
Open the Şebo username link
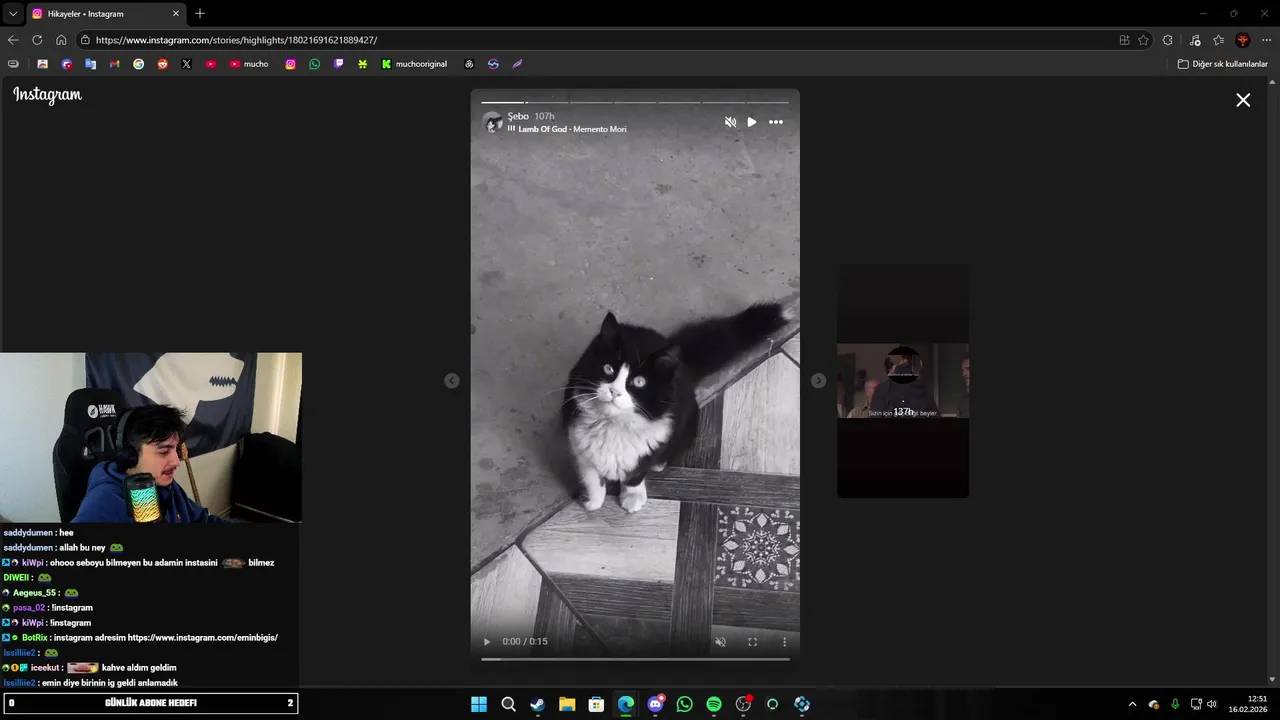pyautogui.click(x=518, y=116)
